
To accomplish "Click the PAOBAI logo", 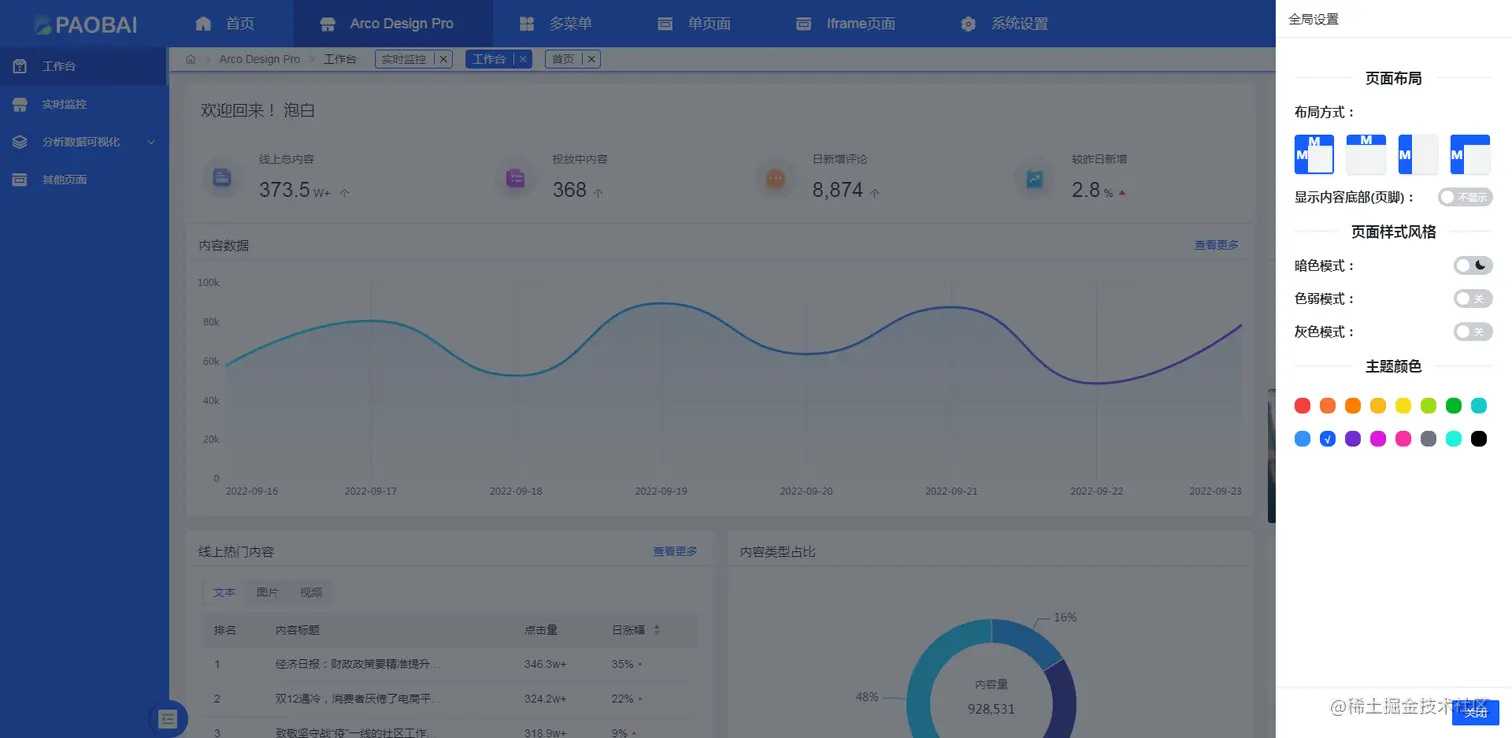I will [x=85, y=24].
